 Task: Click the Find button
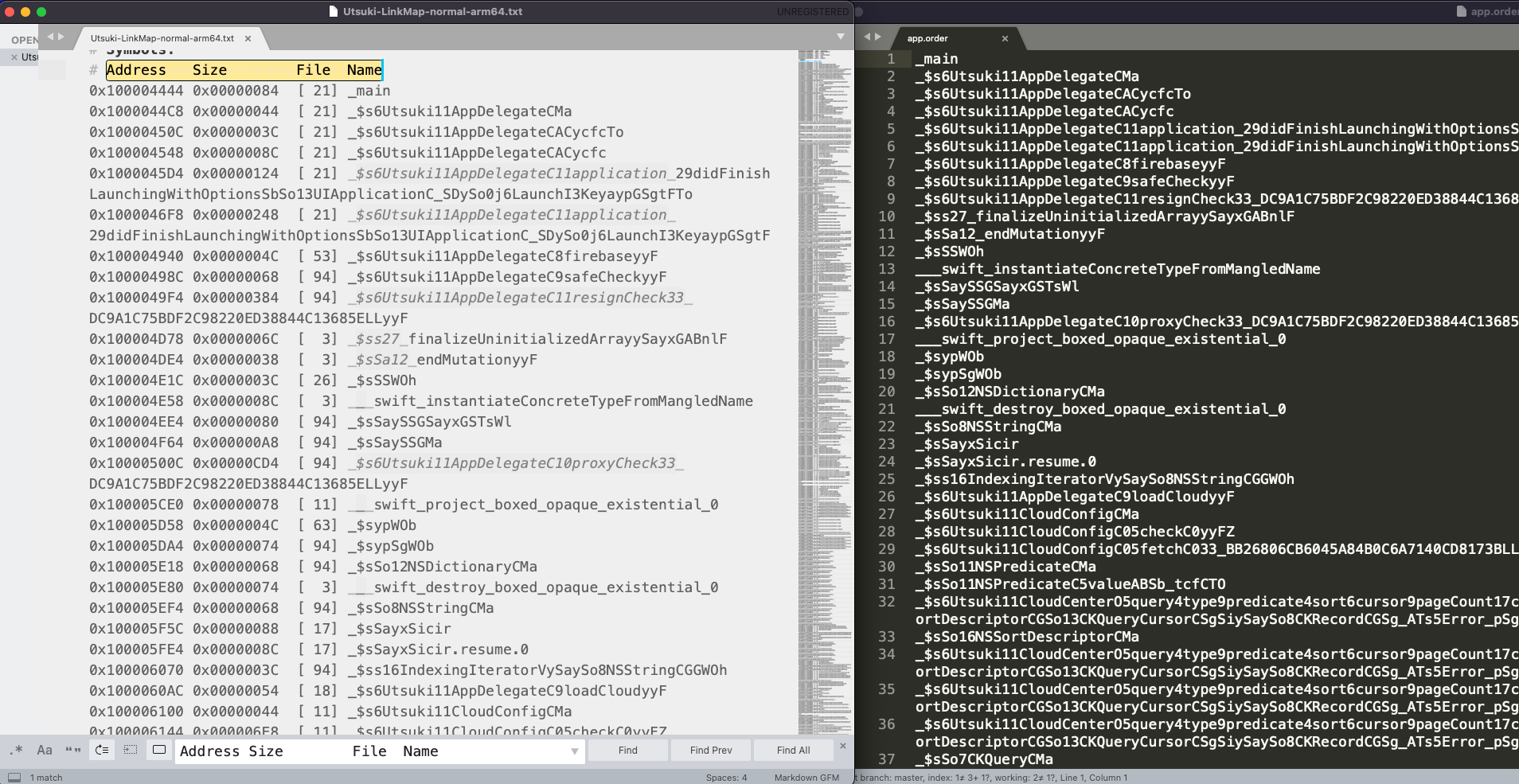click(x=628, y=750)
